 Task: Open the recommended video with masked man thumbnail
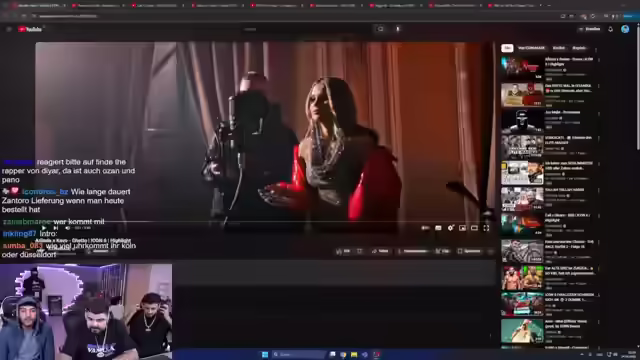[x=522, y=121]
